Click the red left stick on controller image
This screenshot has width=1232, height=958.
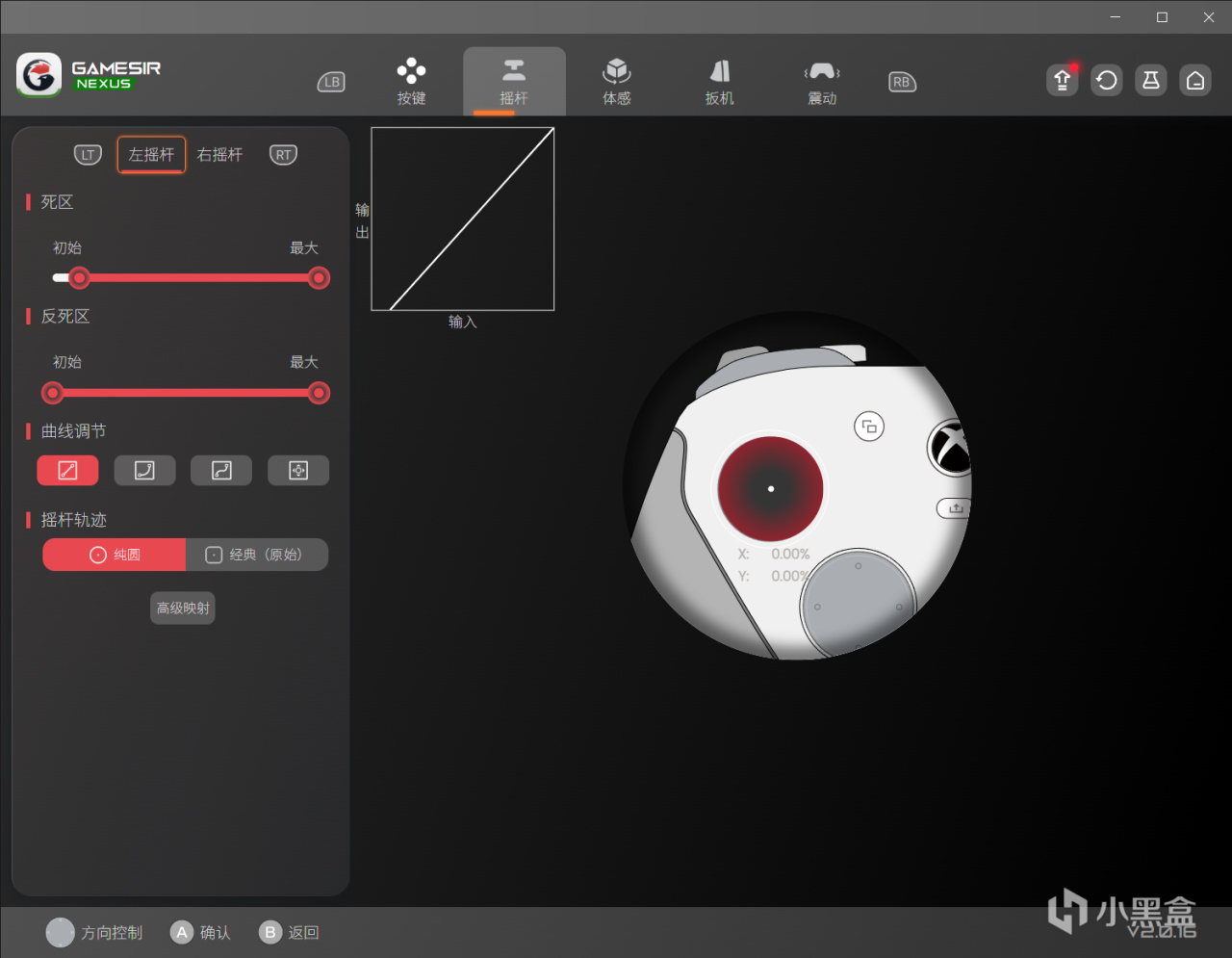771,488
